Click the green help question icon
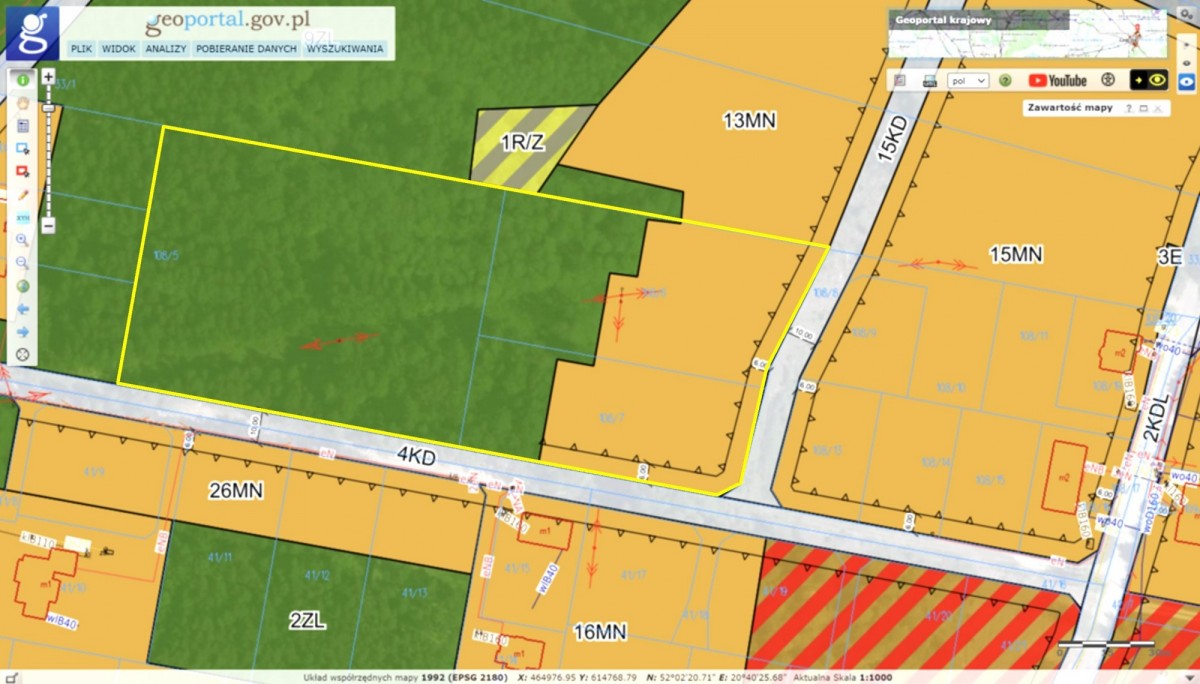The image size is (1200, 684). [1005, 80]
